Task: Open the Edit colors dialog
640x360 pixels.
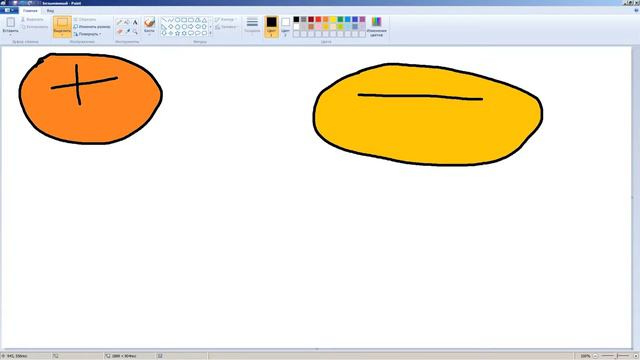Action: click(376, 27)
